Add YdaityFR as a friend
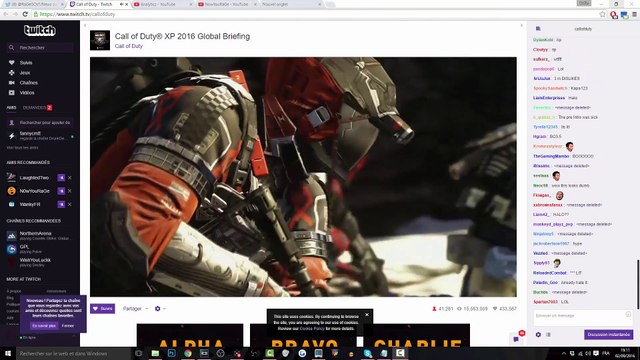Viewport: 640px width, 360px height. [x=61, y=204]
